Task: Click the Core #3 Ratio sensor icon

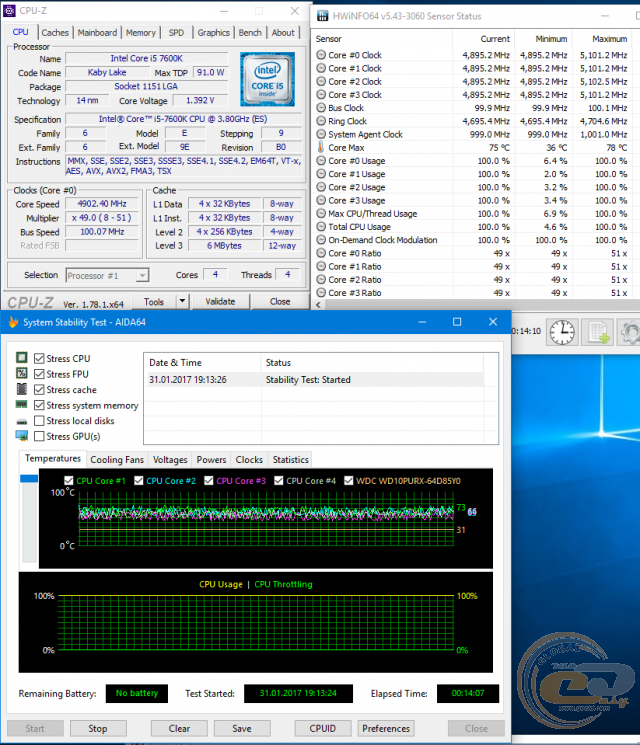Action: 321,293
